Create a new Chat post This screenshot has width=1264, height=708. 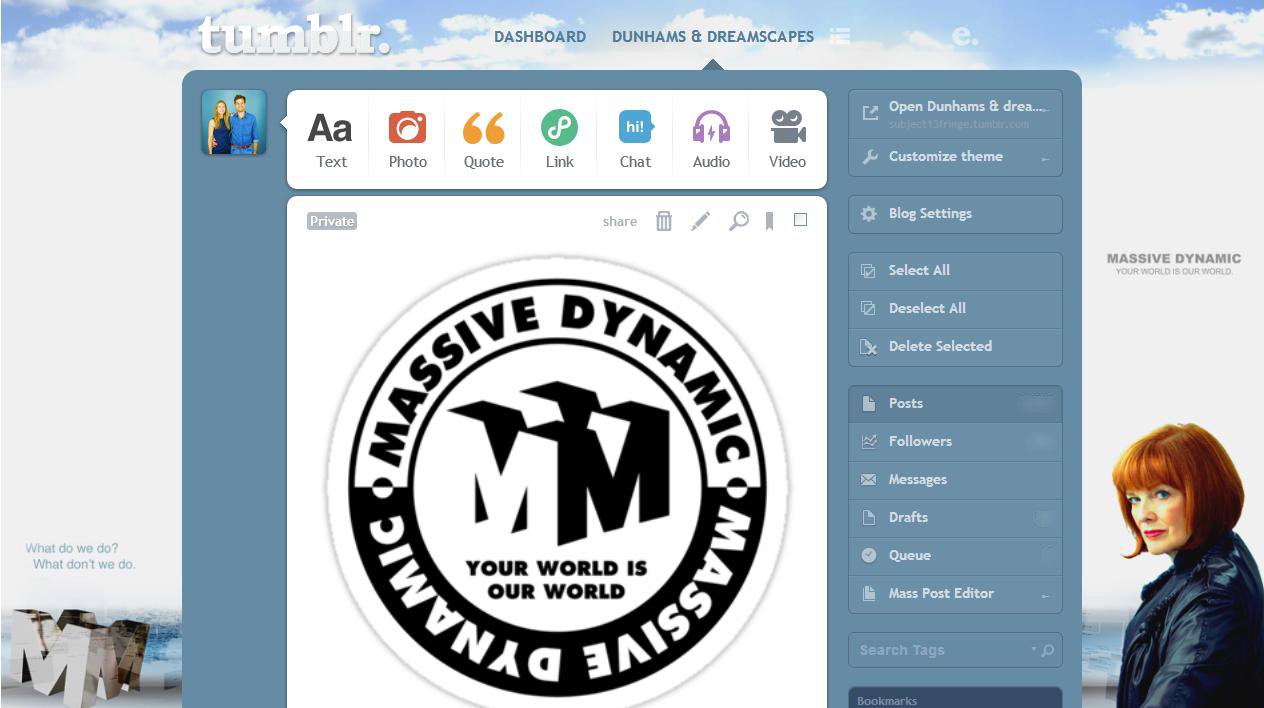(x=635, y=140)
